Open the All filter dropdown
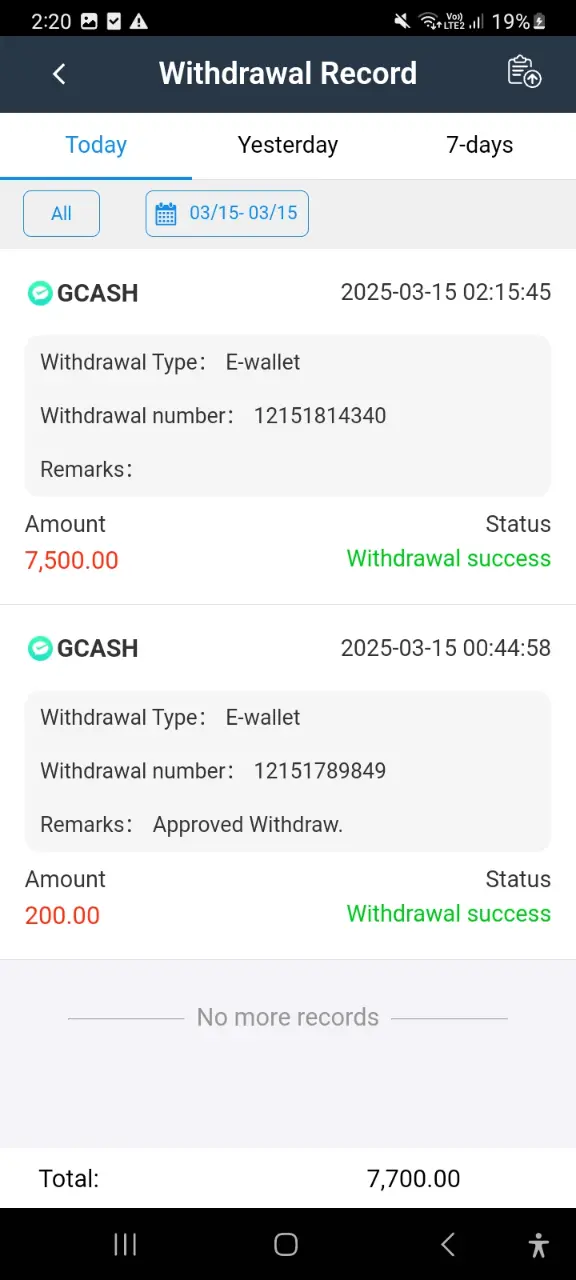576x1280 pixels. pos(61,213)
